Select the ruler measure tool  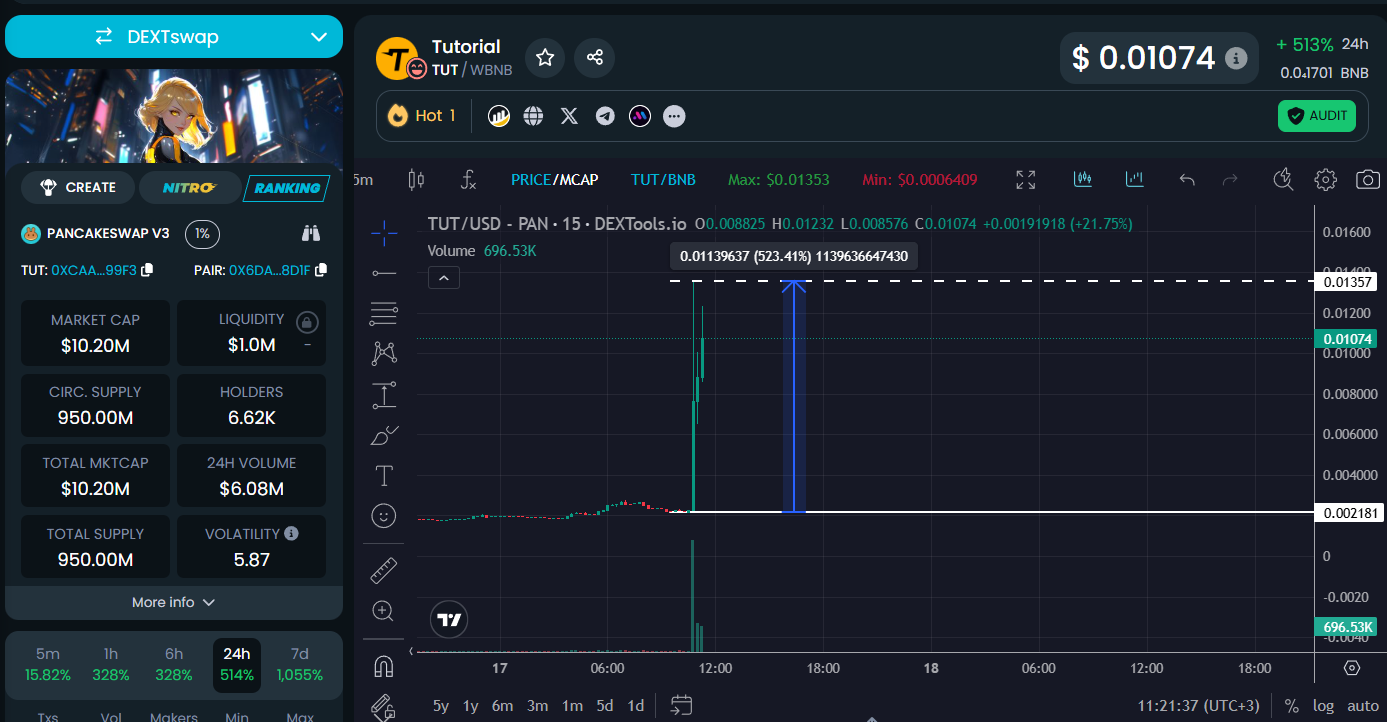pos(384,570)
